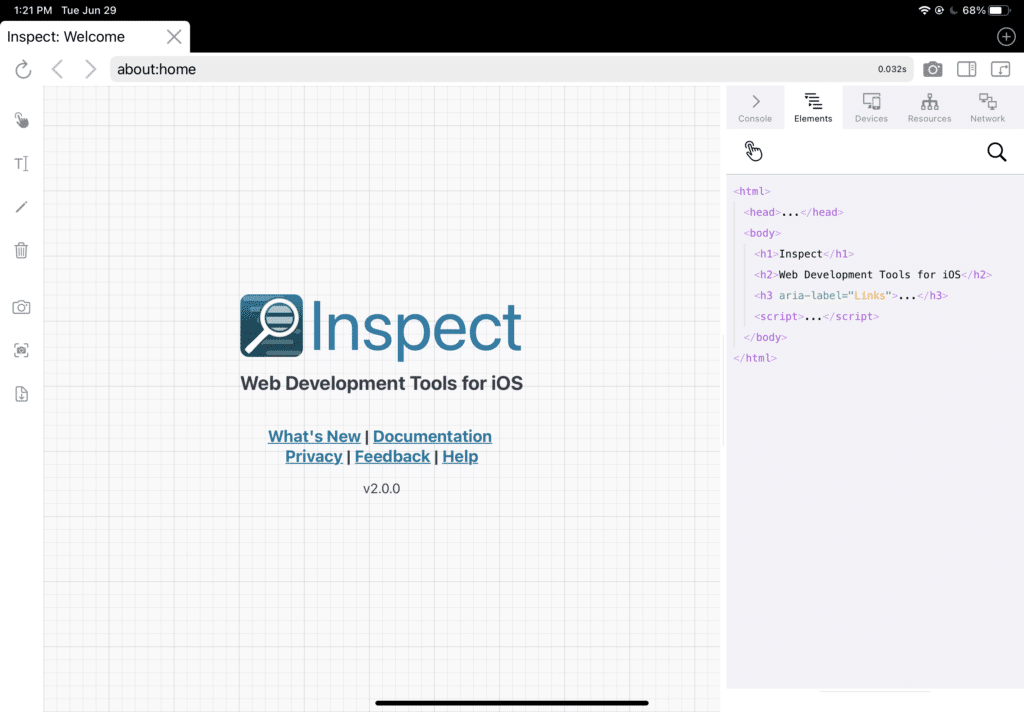
Task: Select the touch pointer tool in left sidebar
Action: click(22, 120)
